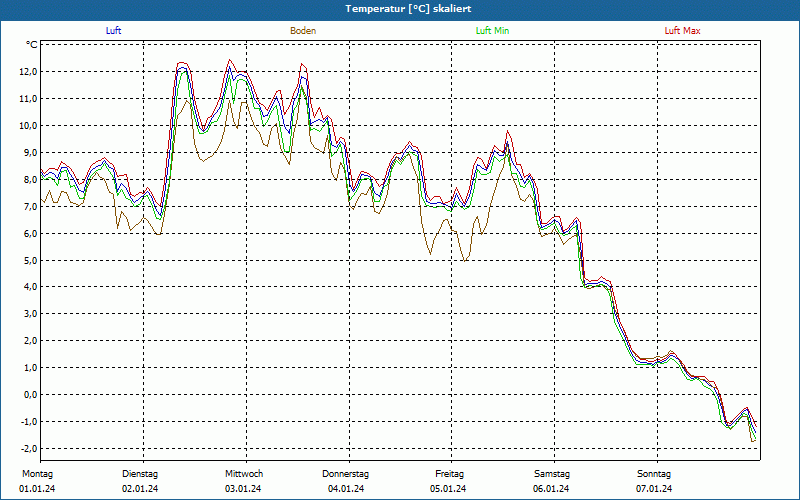Click the red Luft Max legend label
Image resolution: width=800 pixels, height=500 pixels.
point(682,31)
